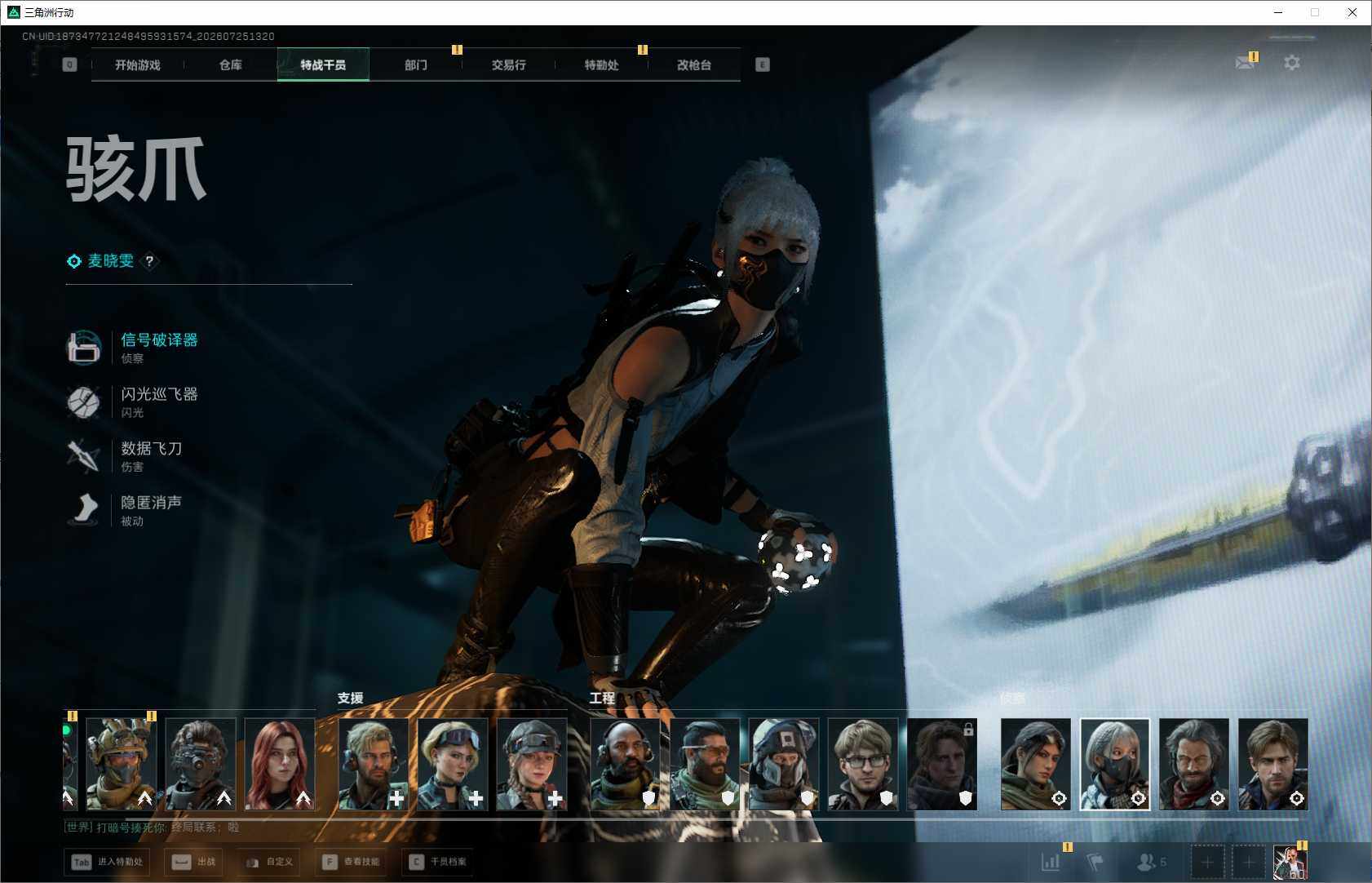The width and height of the screenshot is (1372, 883).
Task: Select the 信号破译器 skill icon
Action: tap(83, 348)
